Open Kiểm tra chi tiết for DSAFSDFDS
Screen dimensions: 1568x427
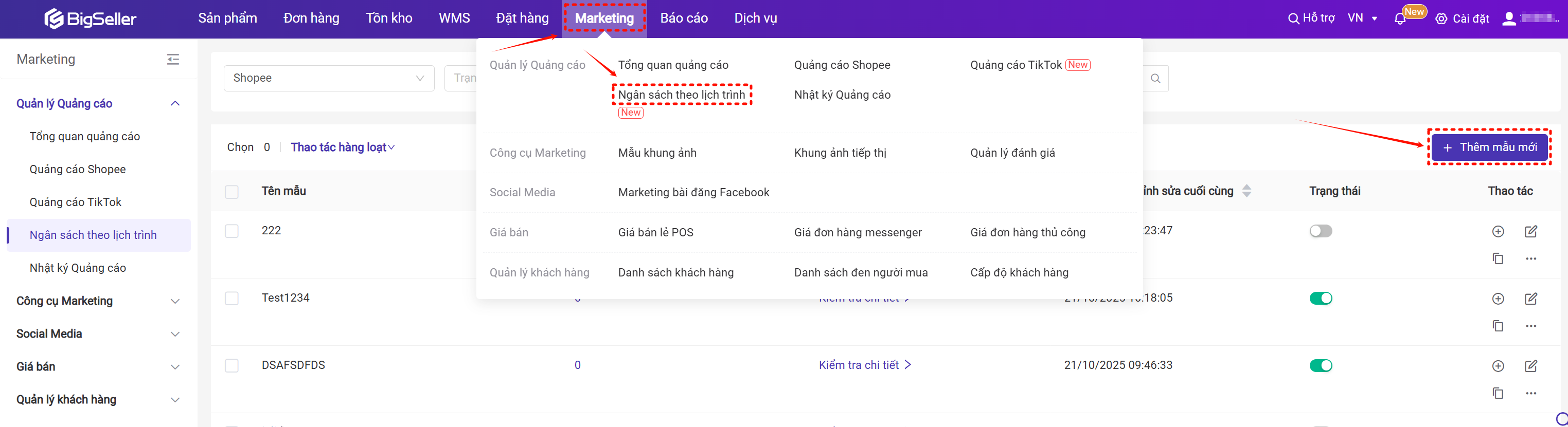point(864,365)
